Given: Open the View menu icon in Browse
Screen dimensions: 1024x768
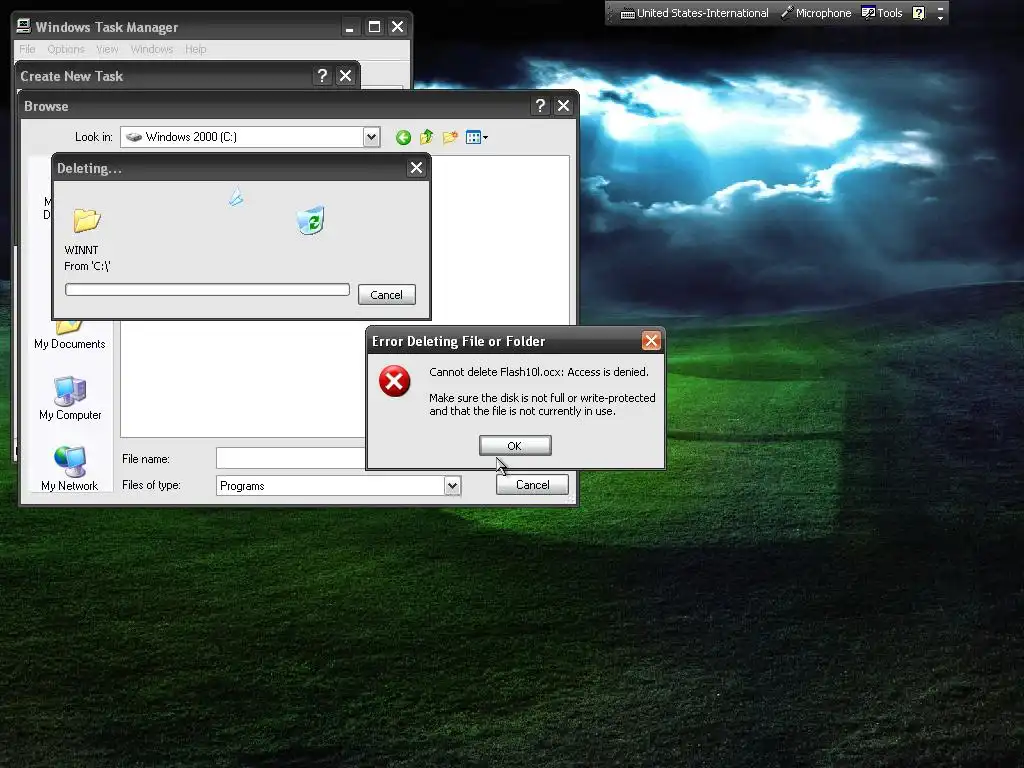Looking at the screenshot, I should pos(477,137).
